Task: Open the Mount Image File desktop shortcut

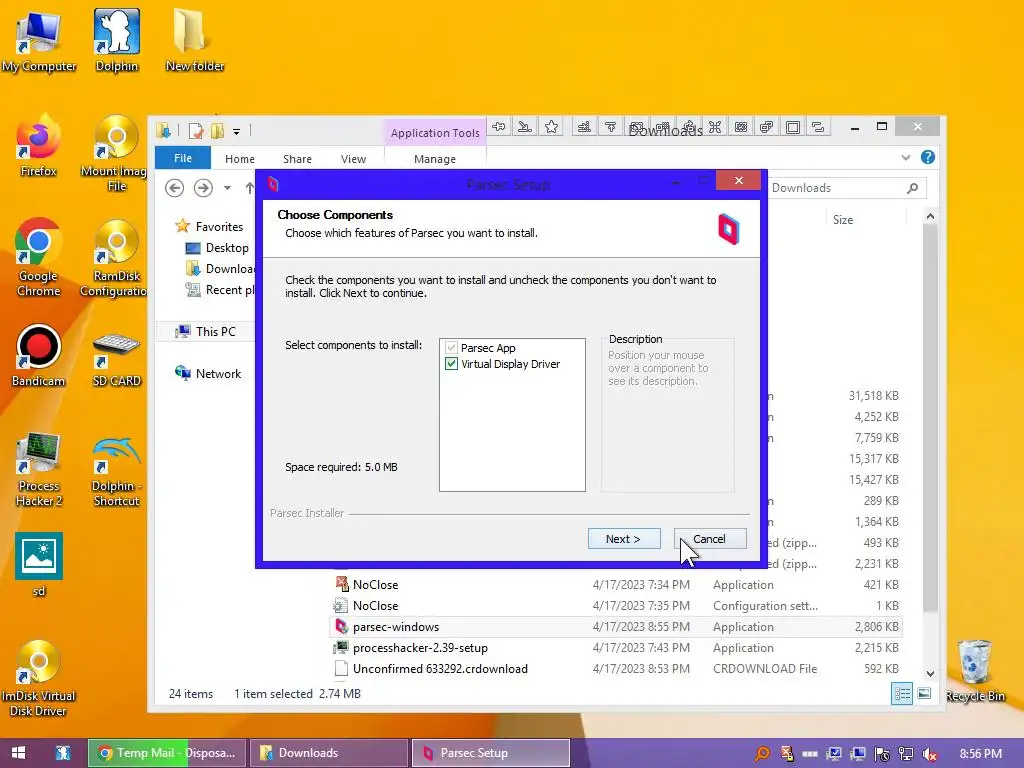Action: [x=115, y=153]
